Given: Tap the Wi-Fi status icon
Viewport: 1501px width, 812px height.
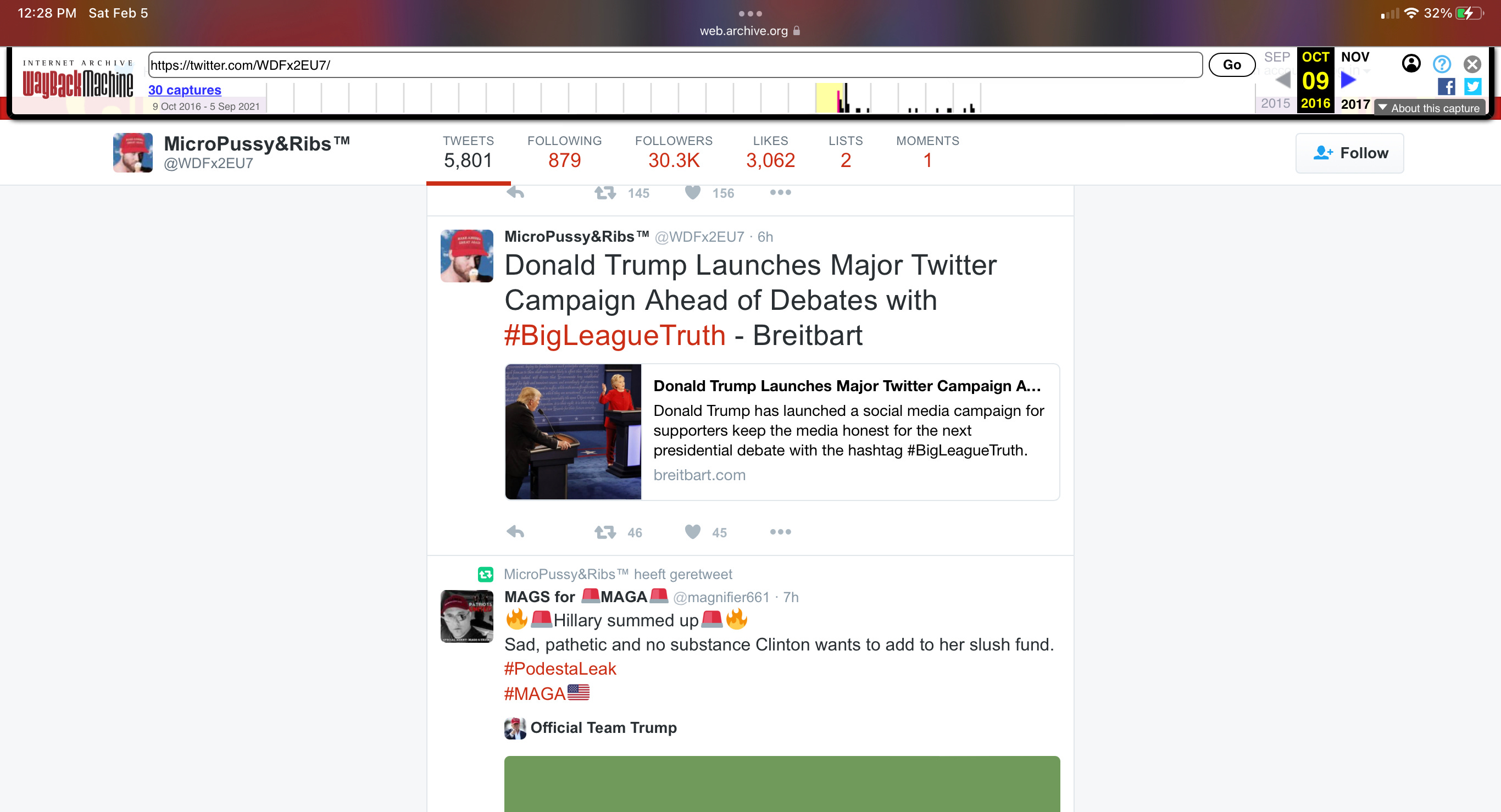Looking at the screenshot, I should pos(1411,13).
